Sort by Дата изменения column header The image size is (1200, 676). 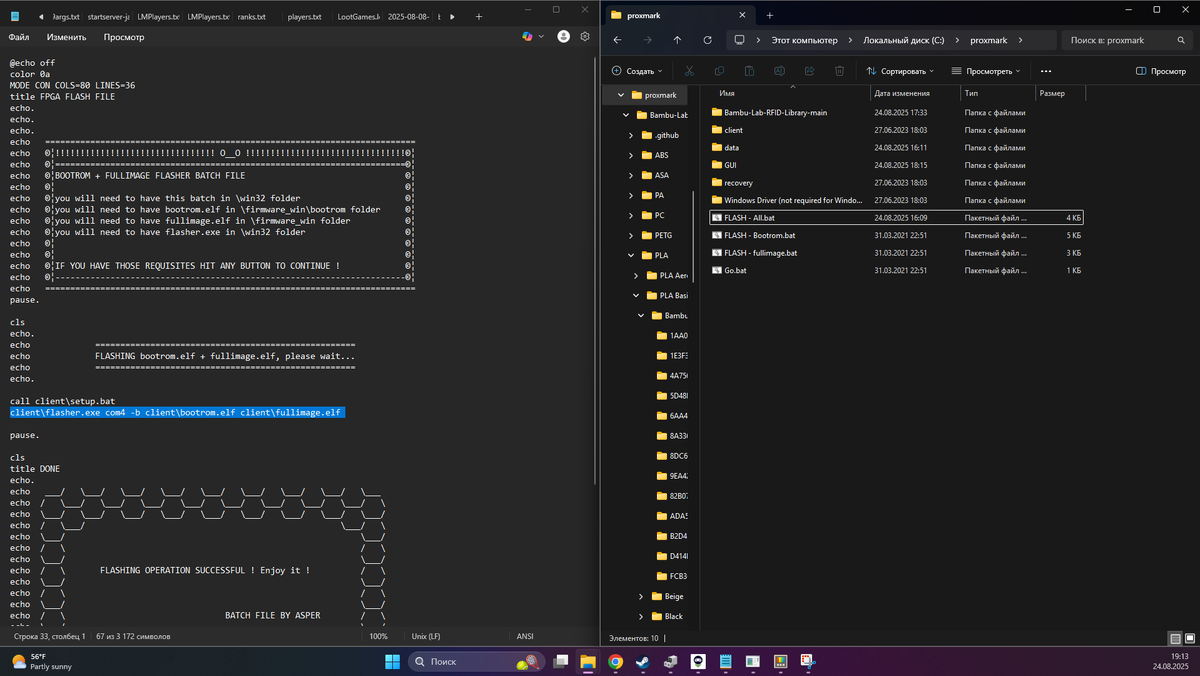[x=902, y=93]
